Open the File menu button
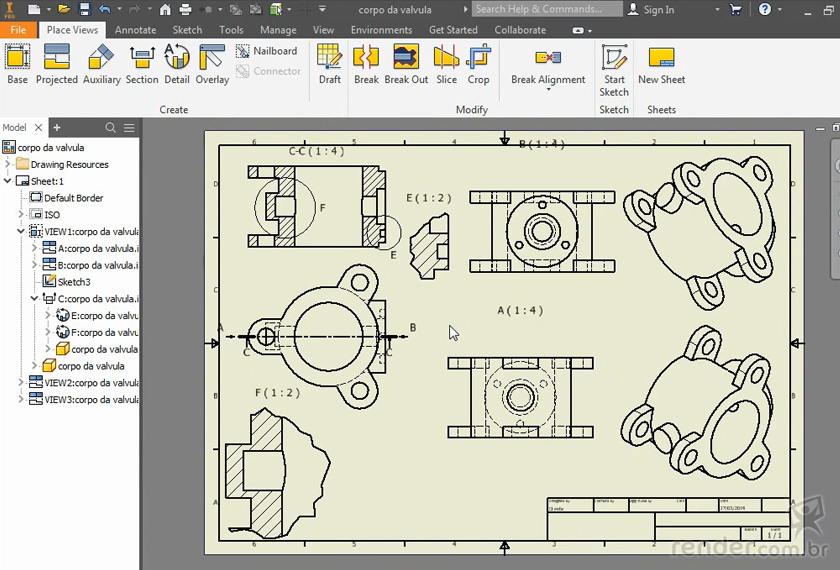 point(18,30)
